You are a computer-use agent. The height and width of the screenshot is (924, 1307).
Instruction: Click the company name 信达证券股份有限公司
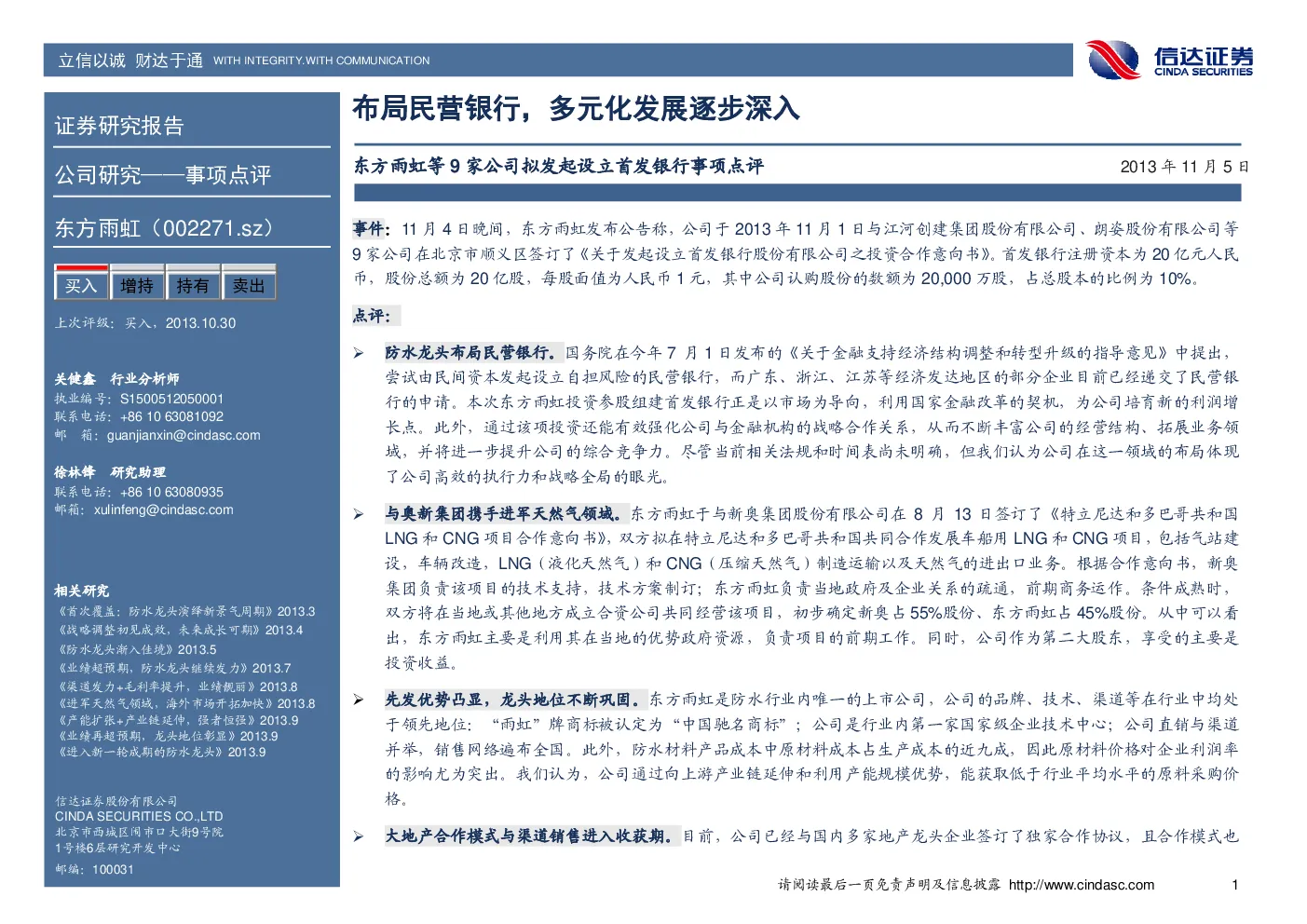[116, 801]
